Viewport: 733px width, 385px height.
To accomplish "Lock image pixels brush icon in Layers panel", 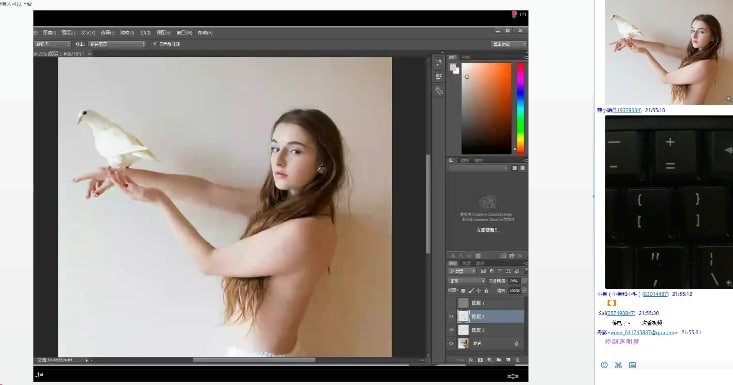I will tap(471, 291).
